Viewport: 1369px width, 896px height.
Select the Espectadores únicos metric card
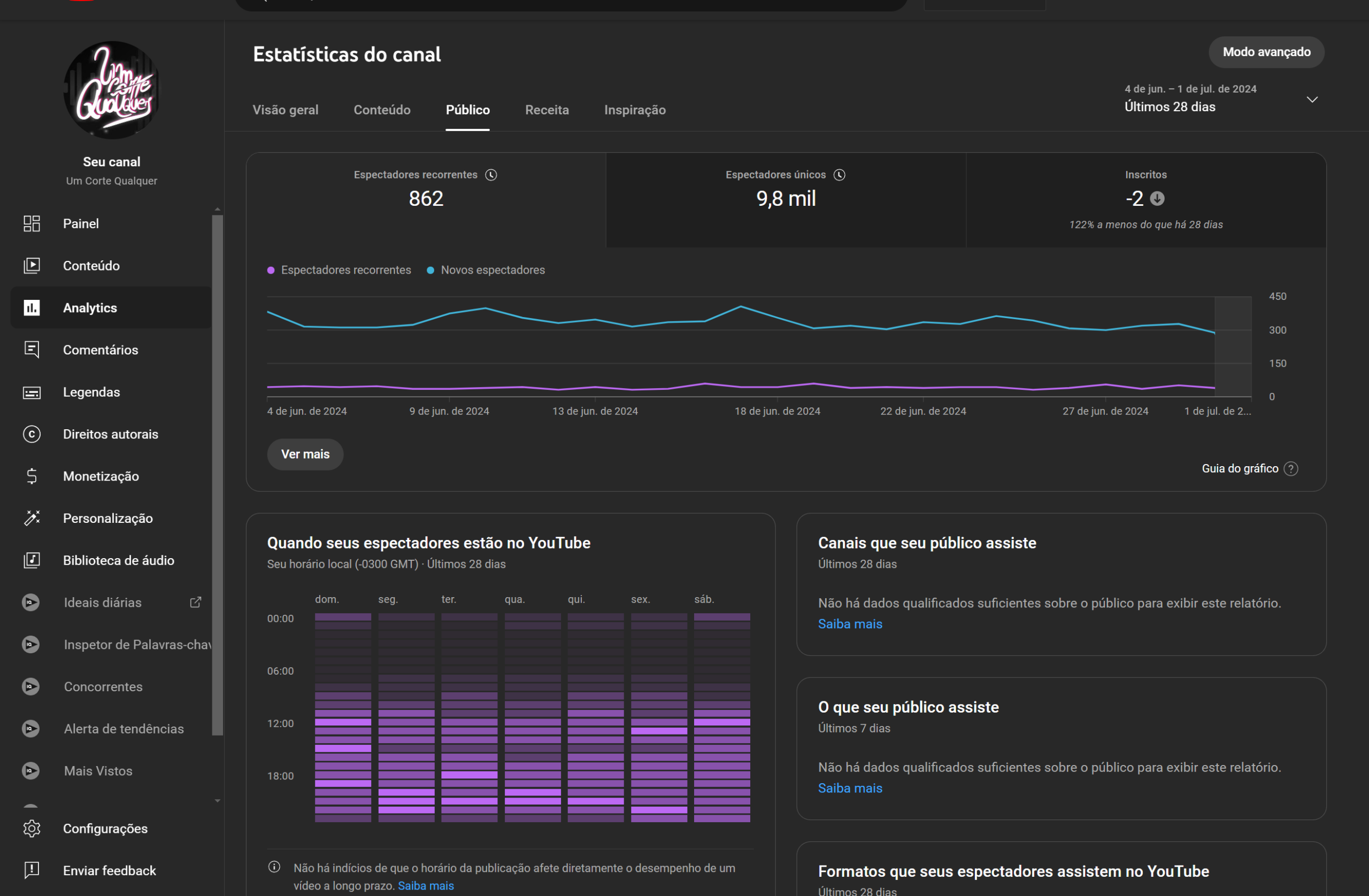tap(785, 199)
